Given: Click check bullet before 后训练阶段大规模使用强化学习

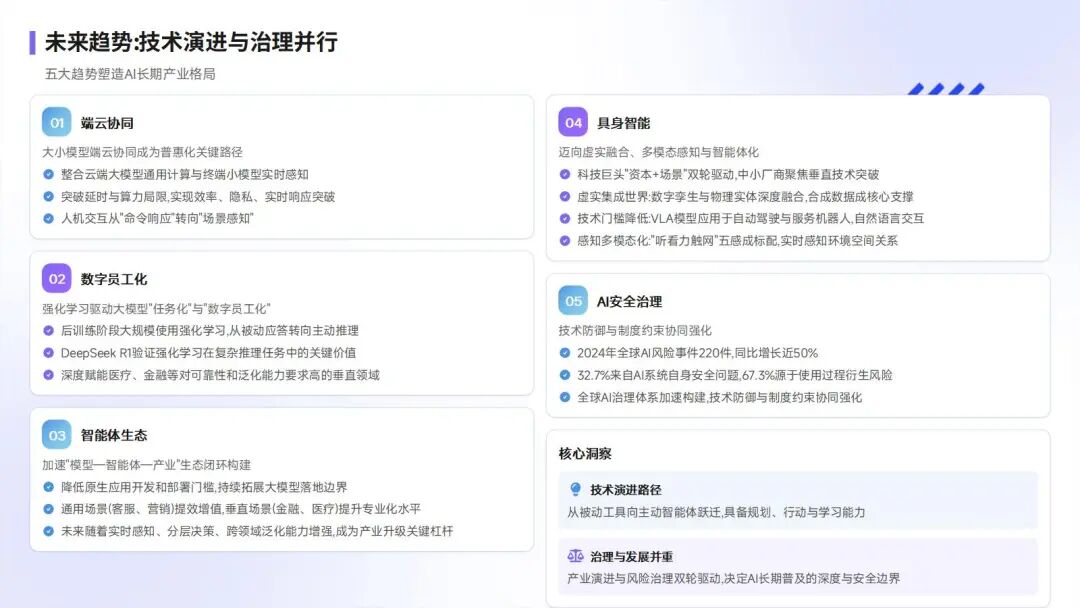Looking at the screenshot, I should click(48, 331).
